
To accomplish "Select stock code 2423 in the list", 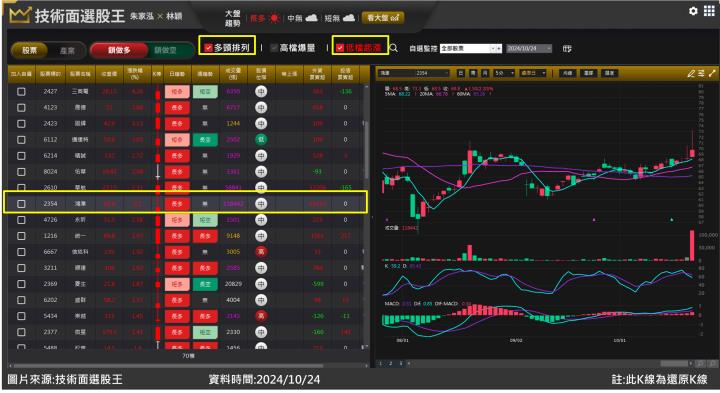I will 51,124.
